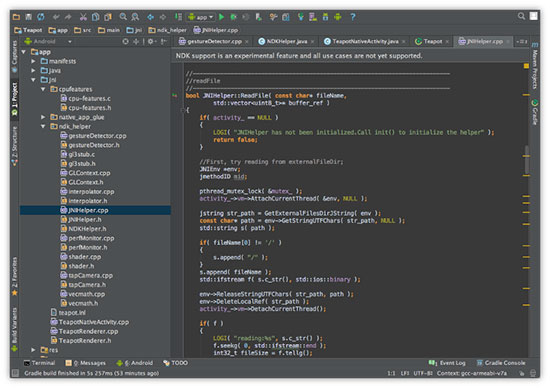The height and width of the screenshot is (388, 550).
Task: Click the Replace icon next to Find
Action: point(135,16)
